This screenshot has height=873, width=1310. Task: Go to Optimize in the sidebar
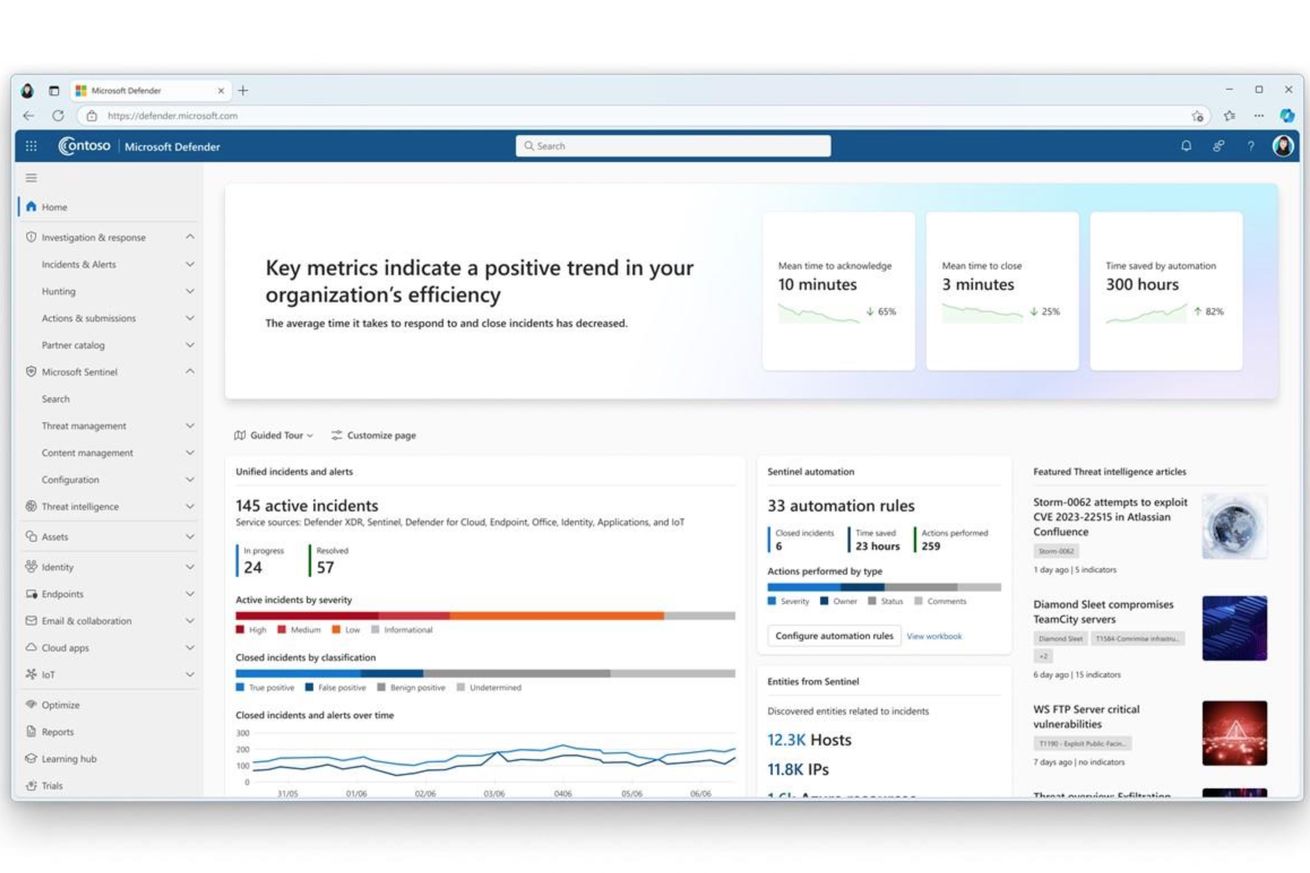(60, 705)
